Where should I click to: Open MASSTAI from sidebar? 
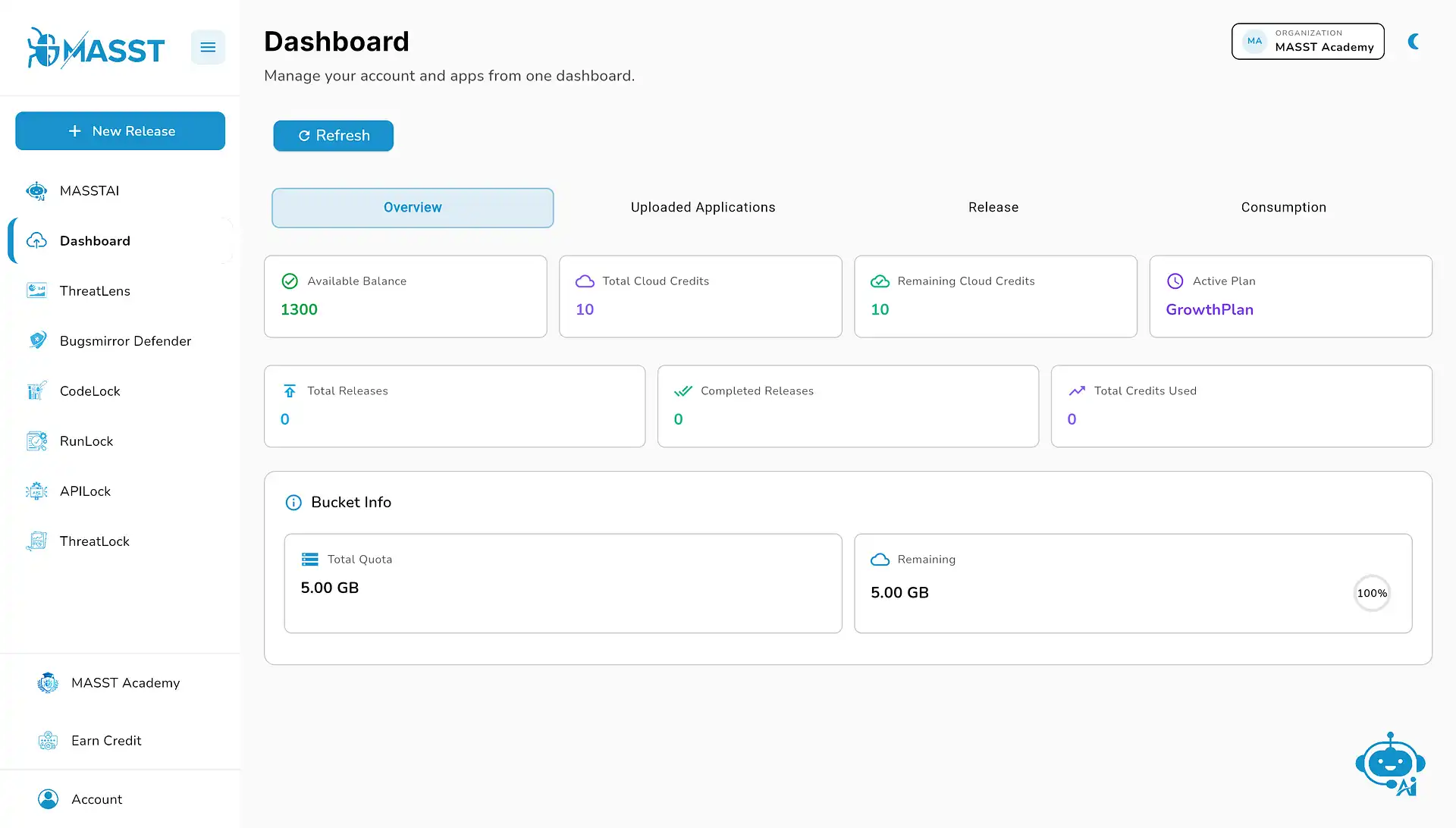[120, 191]
